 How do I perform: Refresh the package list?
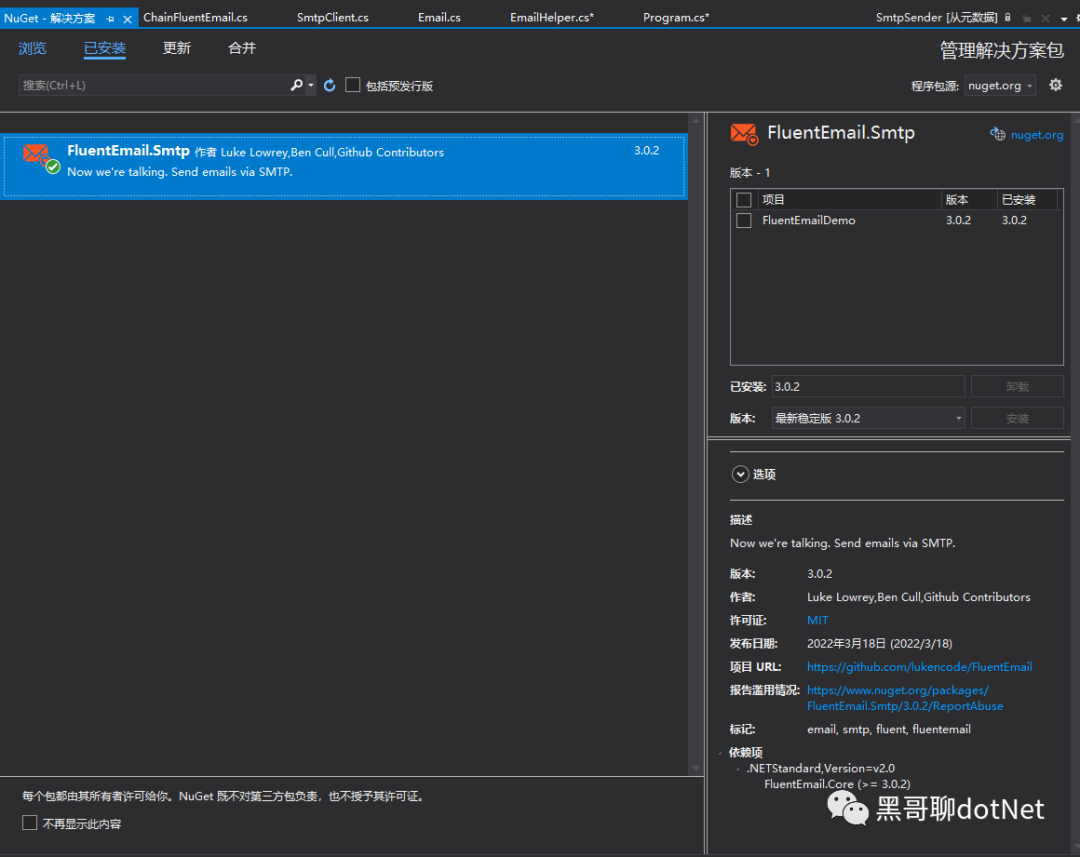[329, 85]
